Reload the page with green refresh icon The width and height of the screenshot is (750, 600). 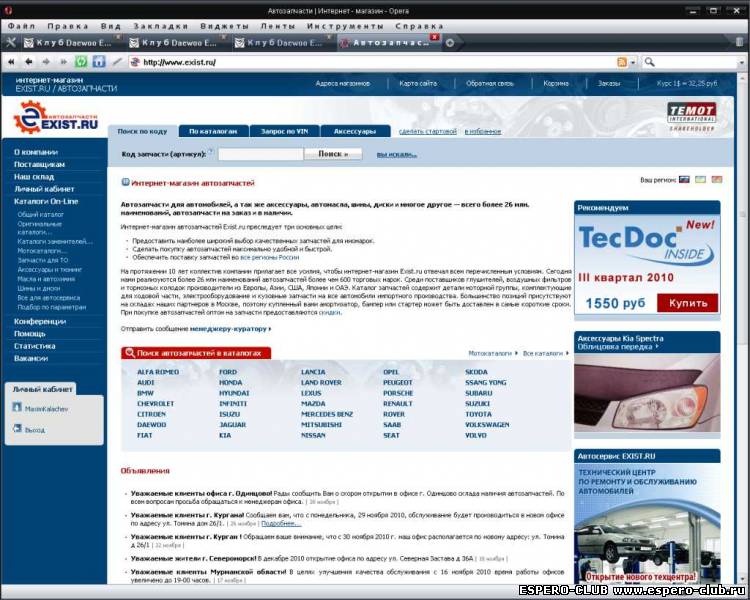tap(81, 62)
